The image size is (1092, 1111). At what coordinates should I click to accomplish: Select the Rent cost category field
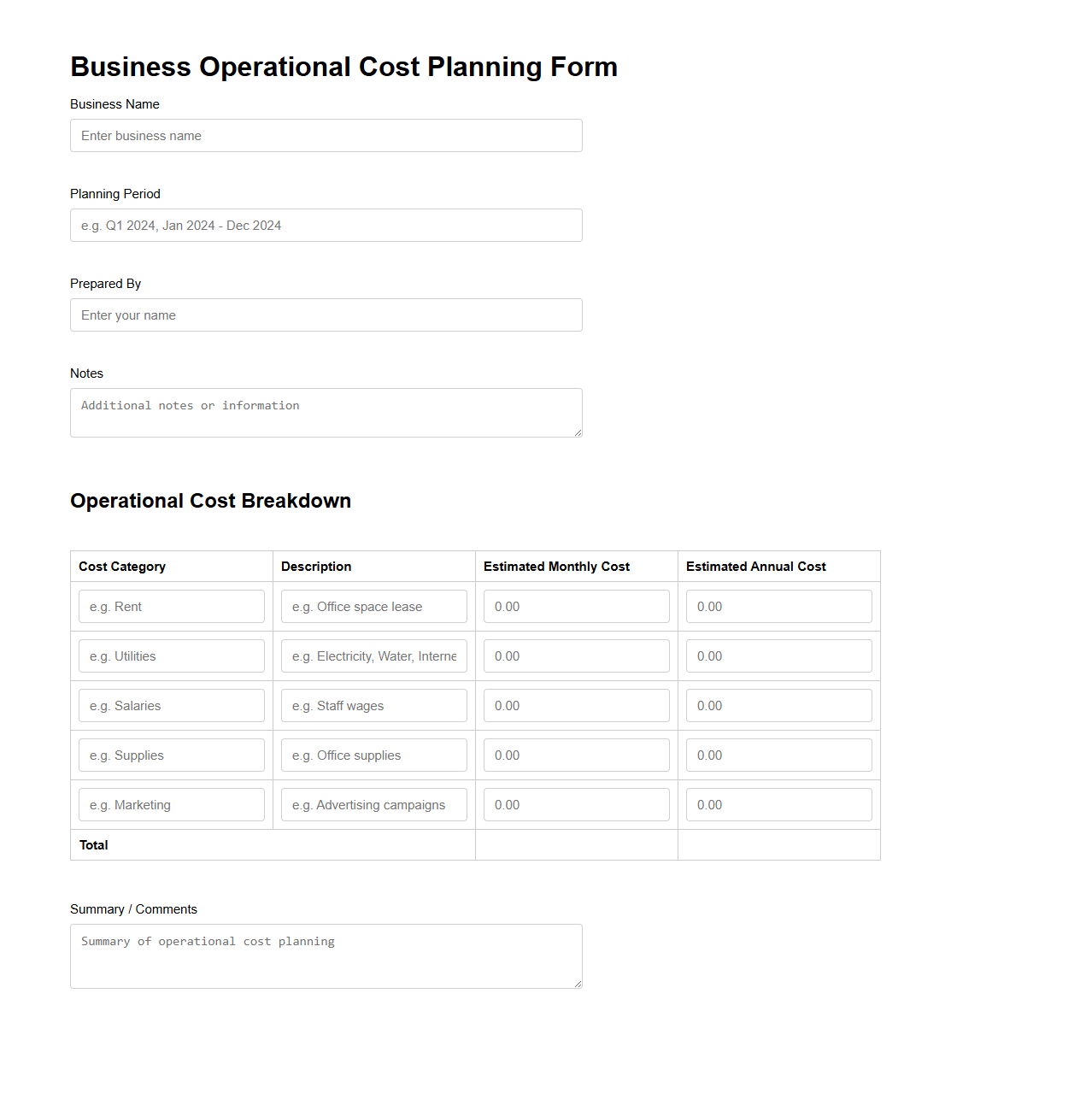[x=171, y=606]
